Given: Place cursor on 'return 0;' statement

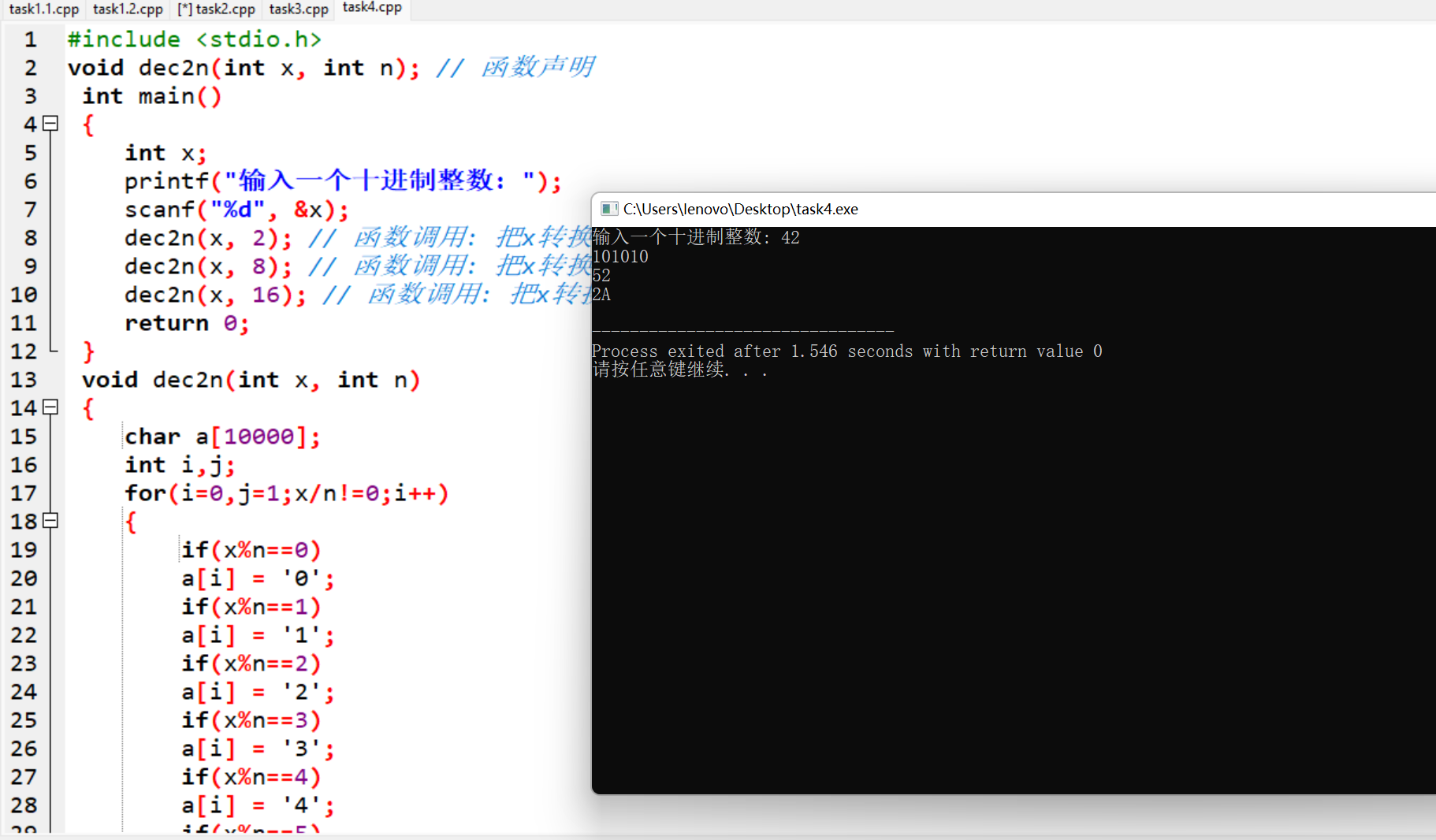Looking at the screenshot, I should 187,323.
